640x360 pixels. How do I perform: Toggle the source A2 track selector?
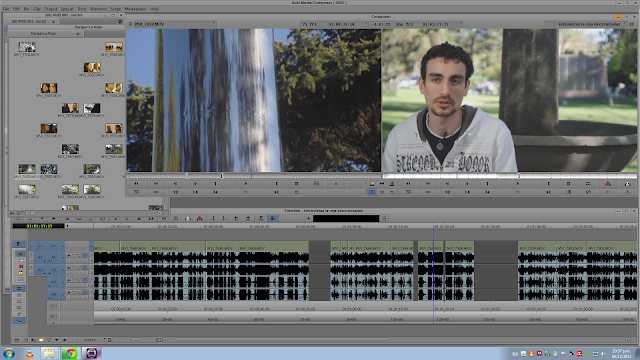click(40, 269)
